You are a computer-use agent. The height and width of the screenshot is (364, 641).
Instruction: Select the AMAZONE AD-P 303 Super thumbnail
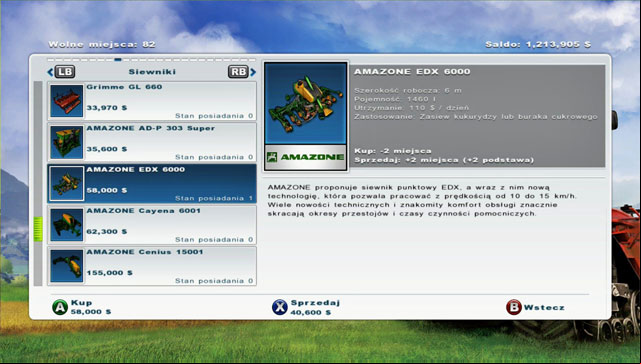click(x=67, y=142)
